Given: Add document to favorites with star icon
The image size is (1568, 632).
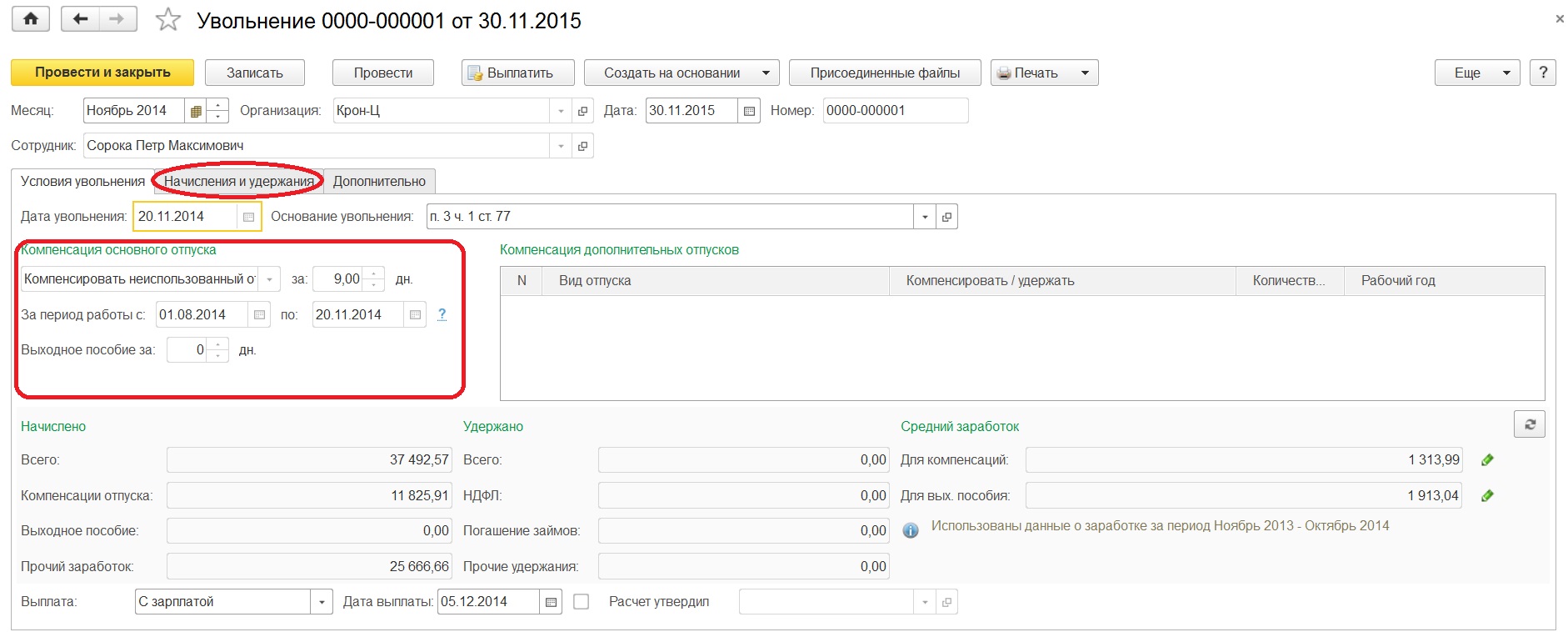Looking at the screenshot, I should [168, 20].
